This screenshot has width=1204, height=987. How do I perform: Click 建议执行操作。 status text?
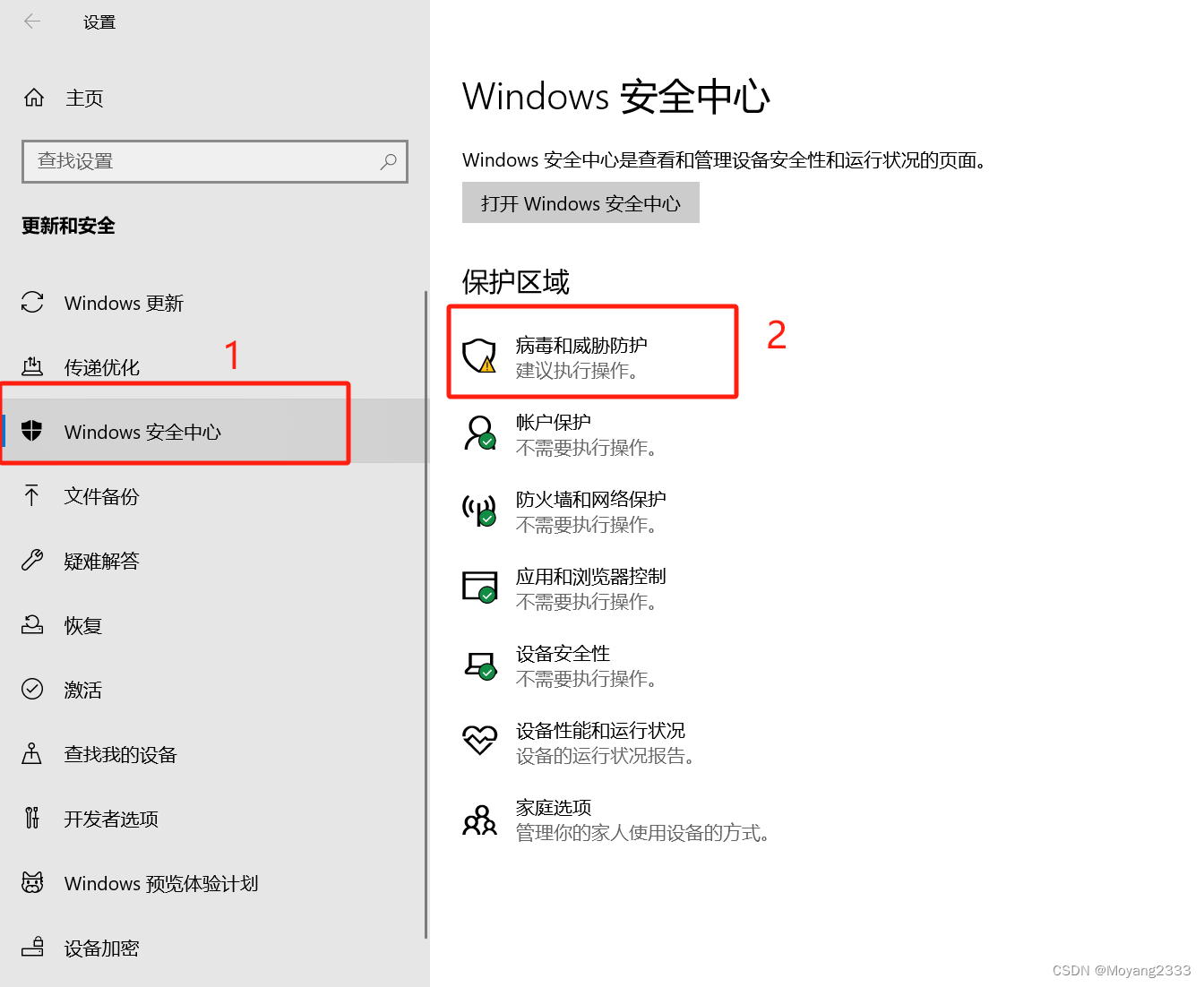(x=579, y=370)
